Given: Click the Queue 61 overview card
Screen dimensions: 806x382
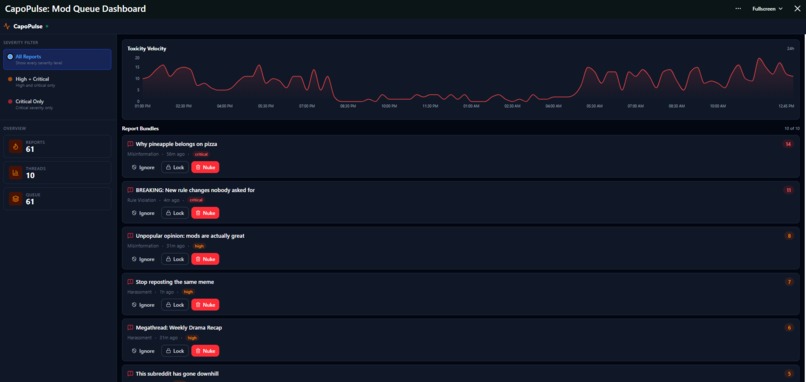Looking at the screenshot, I should [57, 199].
